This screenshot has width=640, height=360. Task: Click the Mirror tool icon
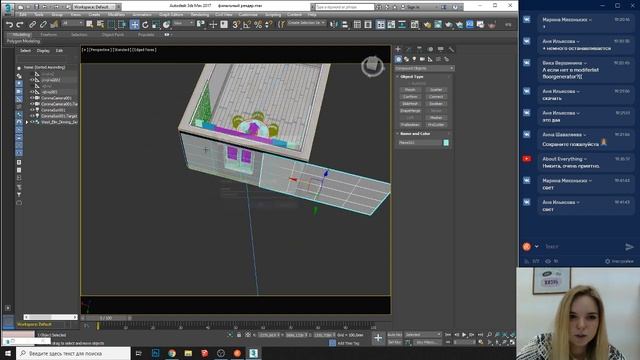point(334,24)
